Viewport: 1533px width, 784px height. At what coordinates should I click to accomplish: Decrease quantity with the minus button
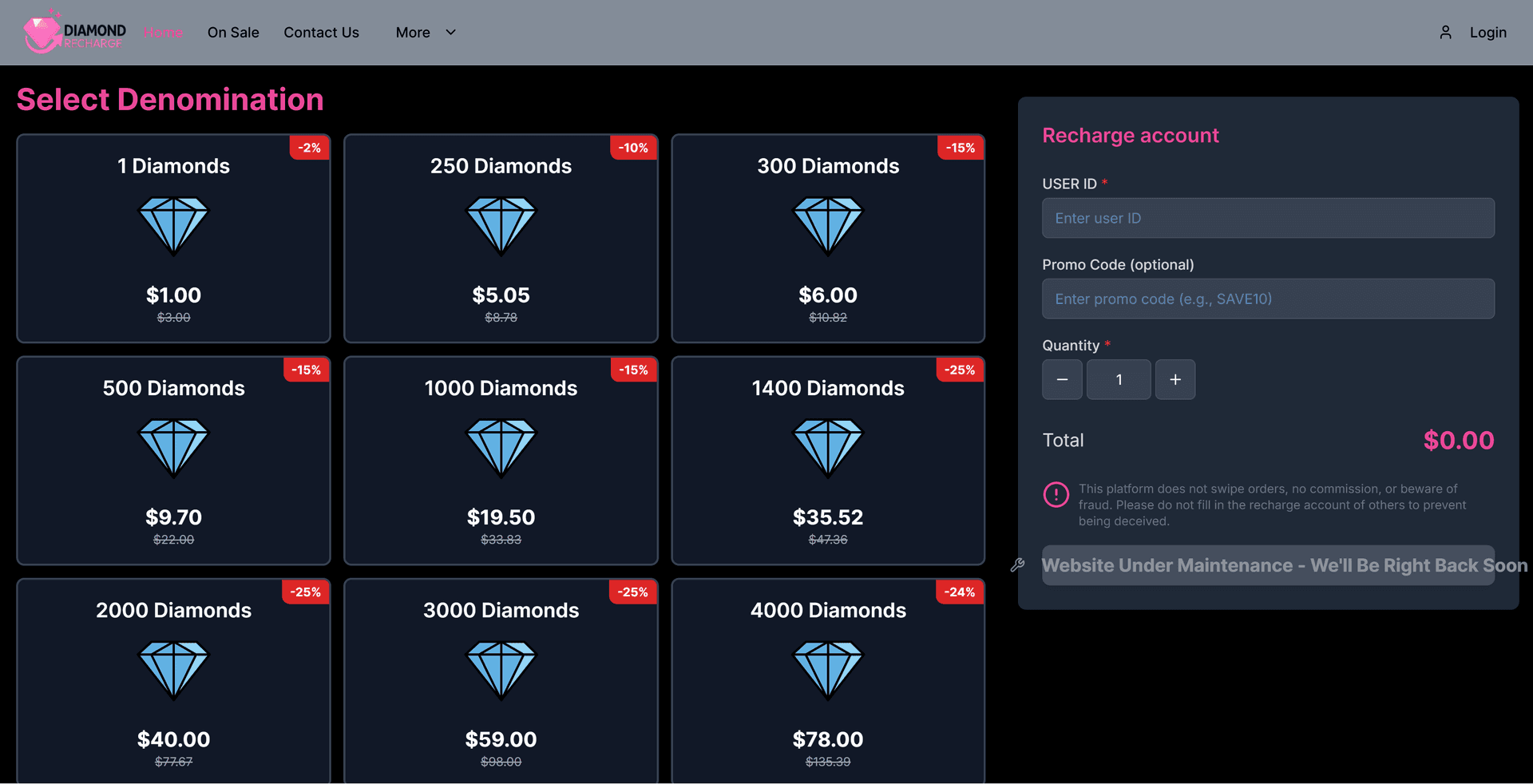tap(1062, 379)
